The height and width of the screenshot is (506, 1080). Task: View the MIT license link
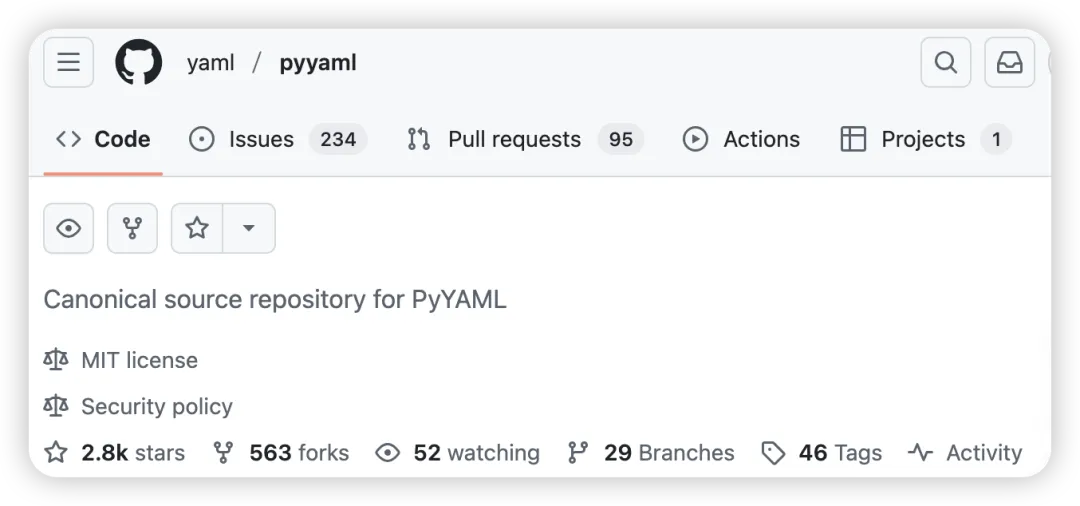click(139, 360)
